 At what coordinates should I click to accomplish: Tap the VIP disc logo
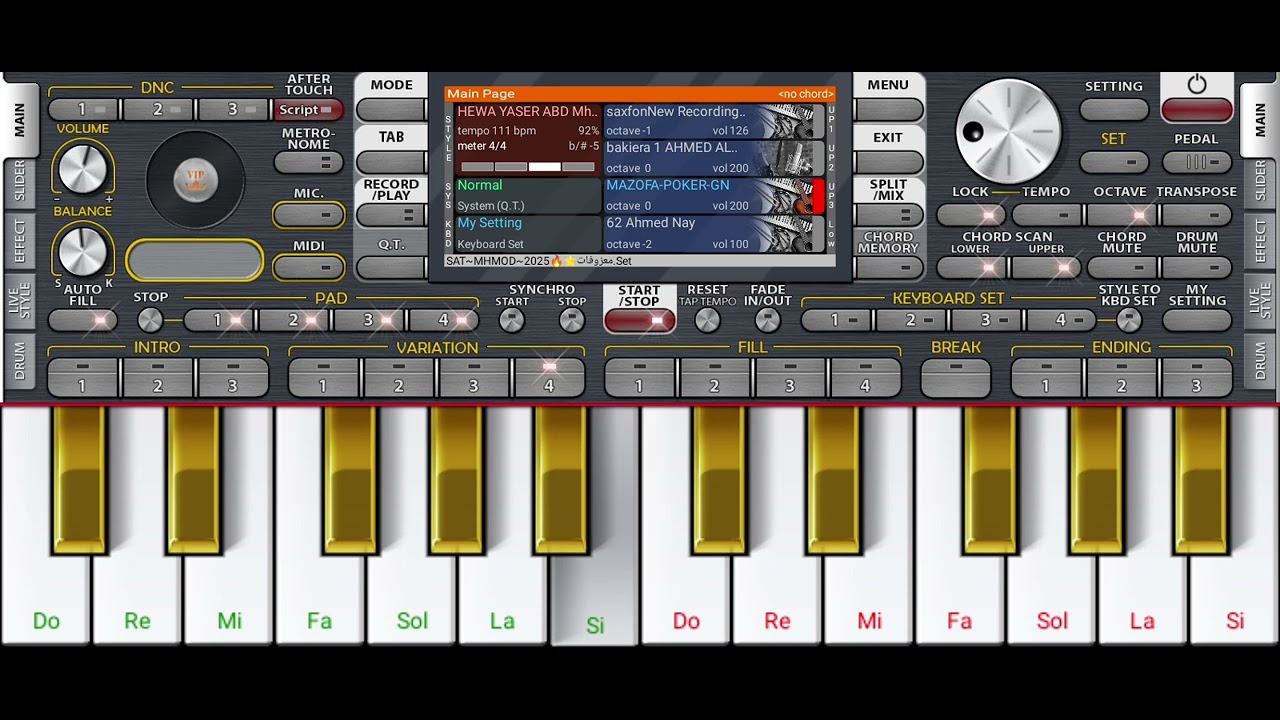point(195,180)
